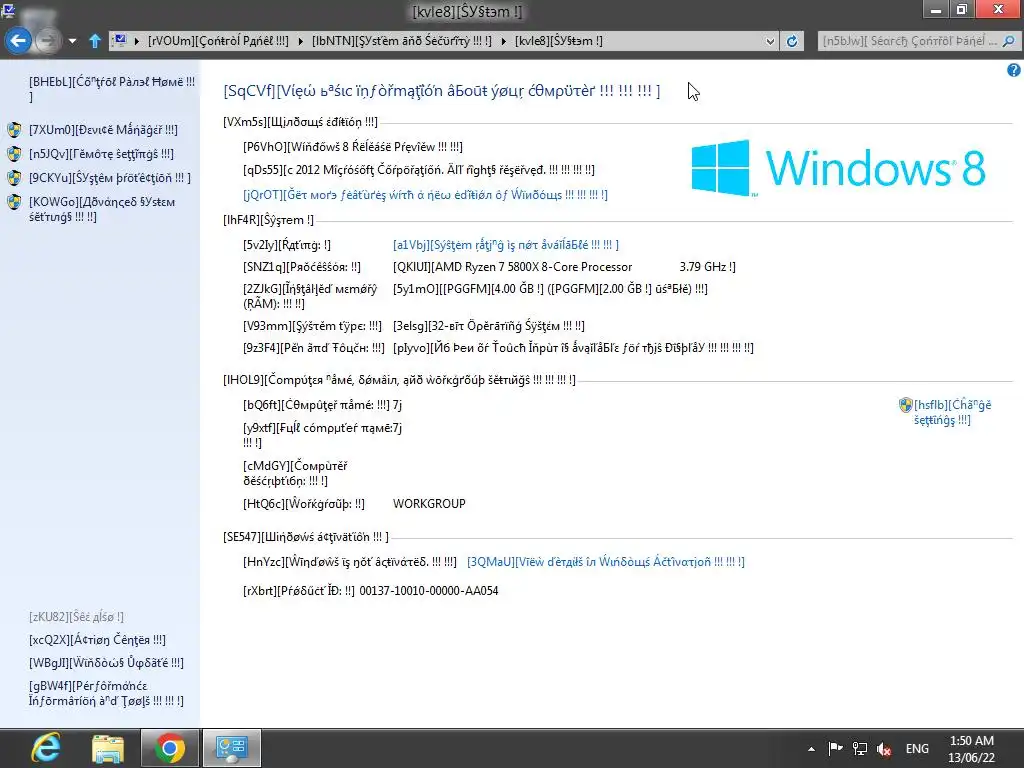Expand the chevron after Control Panel breadcrumb
The height and width of the screenshot is (768, 1024).
point(300,40)
